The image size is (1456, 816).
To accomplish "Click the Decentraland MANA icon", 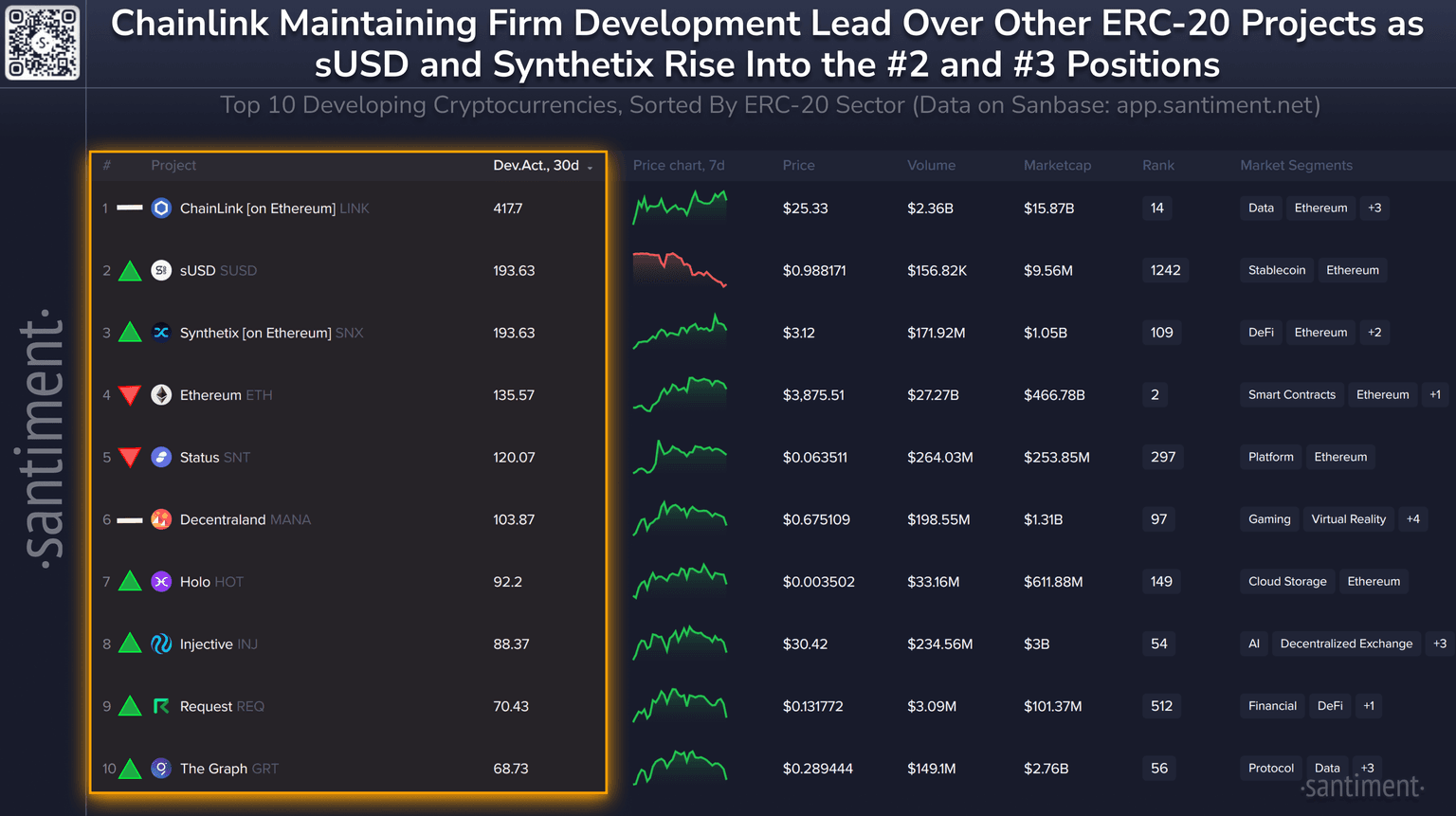I will tap(161, 519).
